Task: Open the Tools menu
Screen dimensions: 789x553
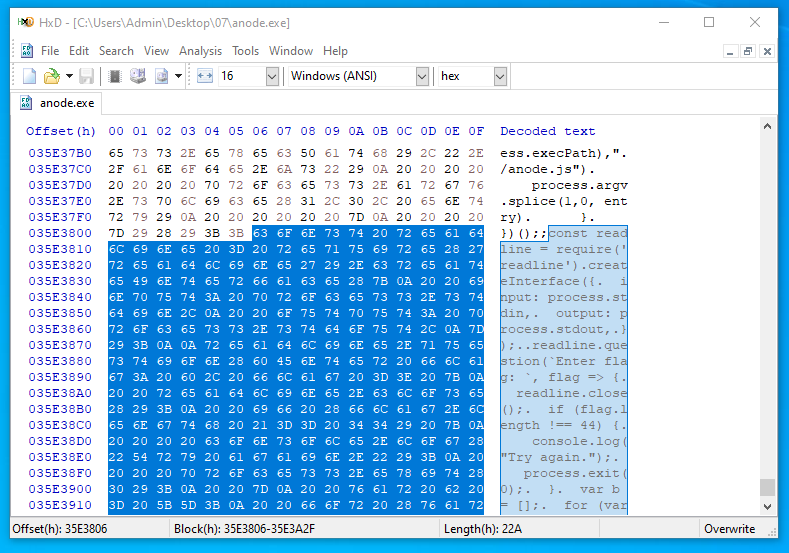Action: 246,51
